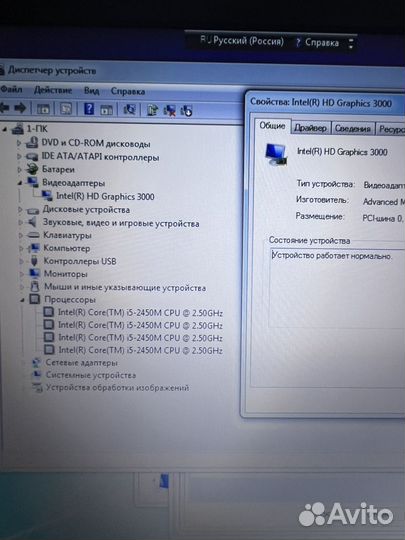The height and width of the screenshot is (540, 405).
Task: Switch to the Драйвер tab
Action: [311, 128]
